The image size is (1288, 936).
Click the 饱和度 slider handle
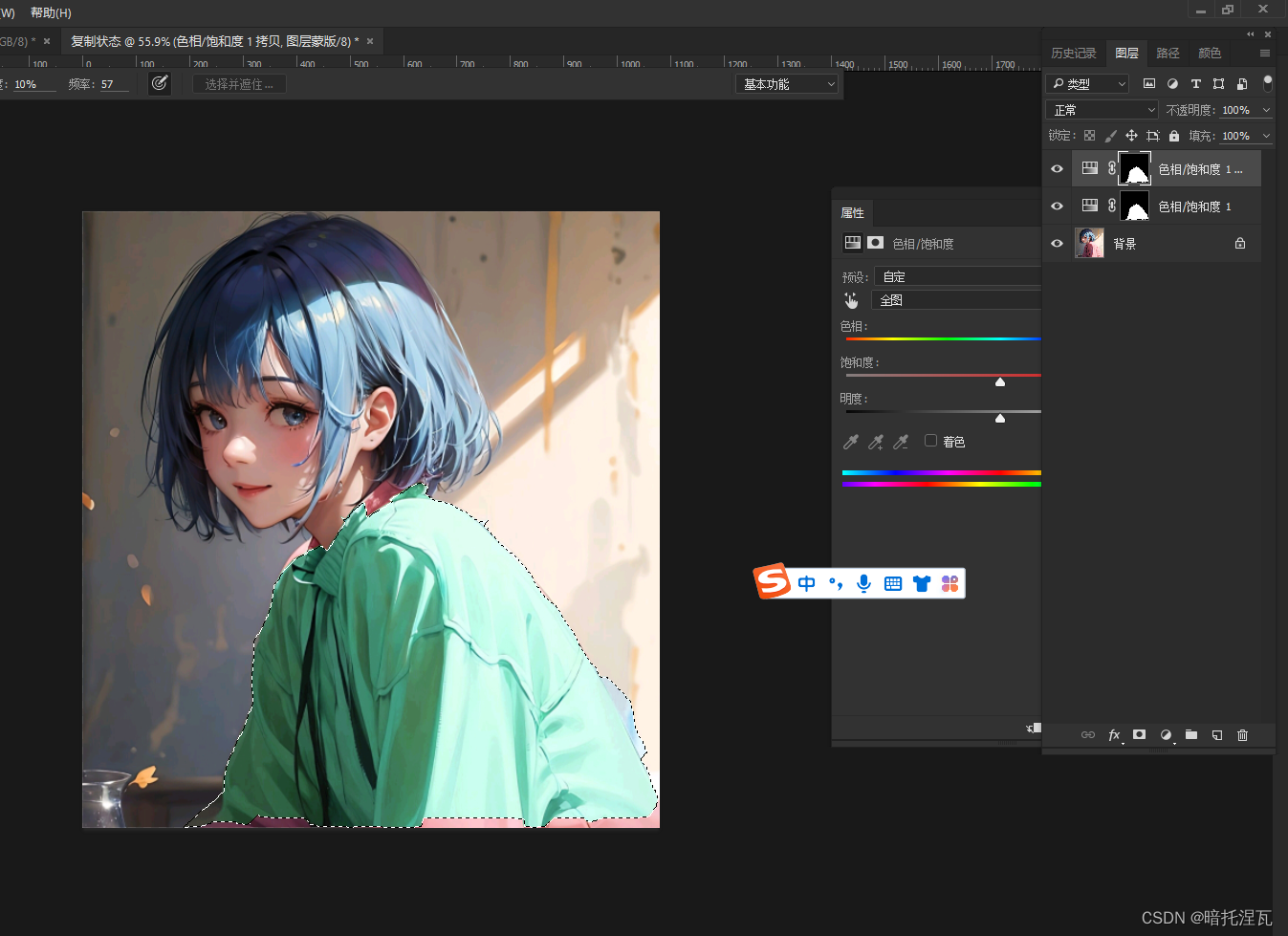pyautogui.click(x=1000, y=381)
